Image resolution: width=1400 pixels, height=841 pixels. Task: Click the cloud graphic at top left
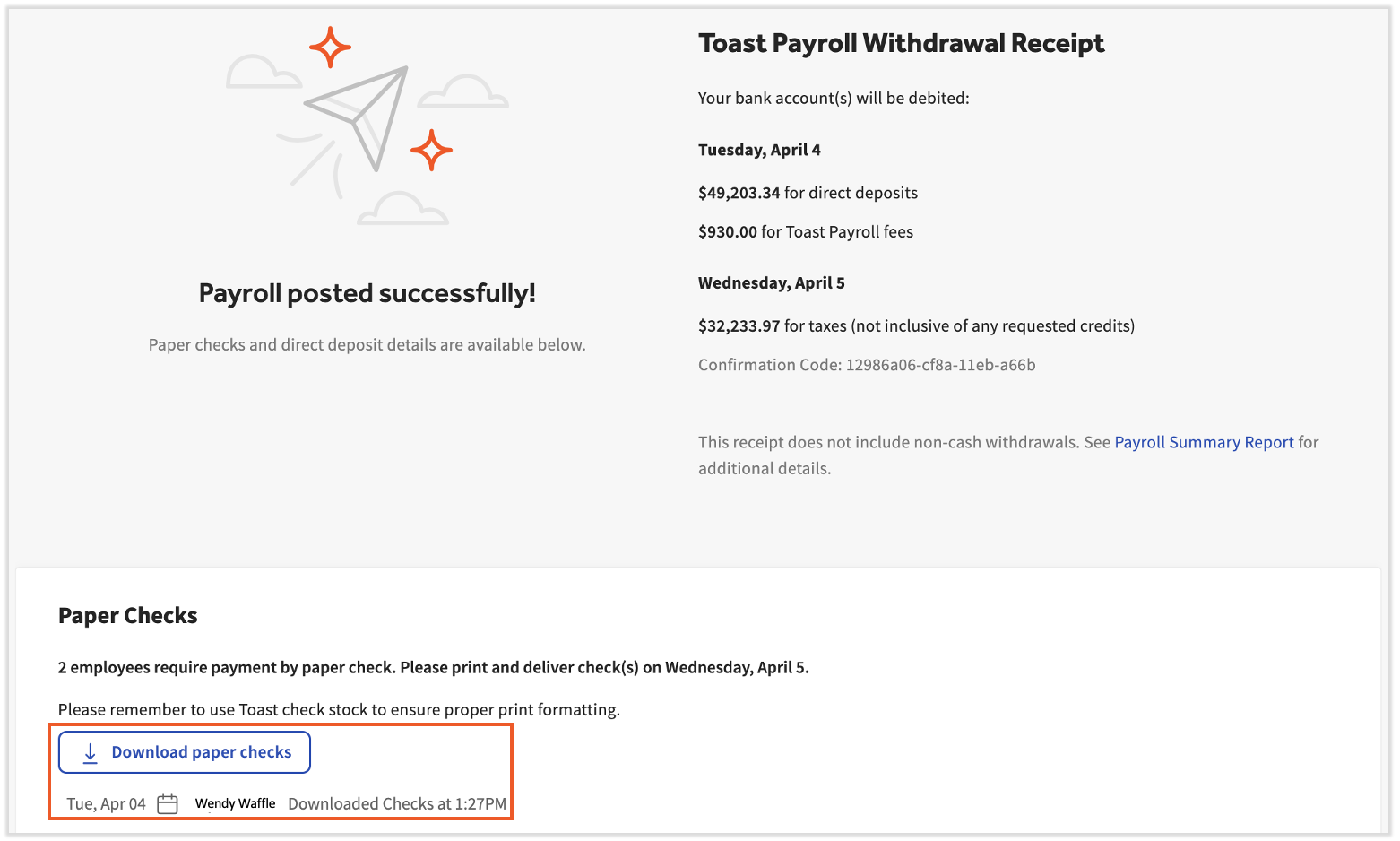(264, 72)
